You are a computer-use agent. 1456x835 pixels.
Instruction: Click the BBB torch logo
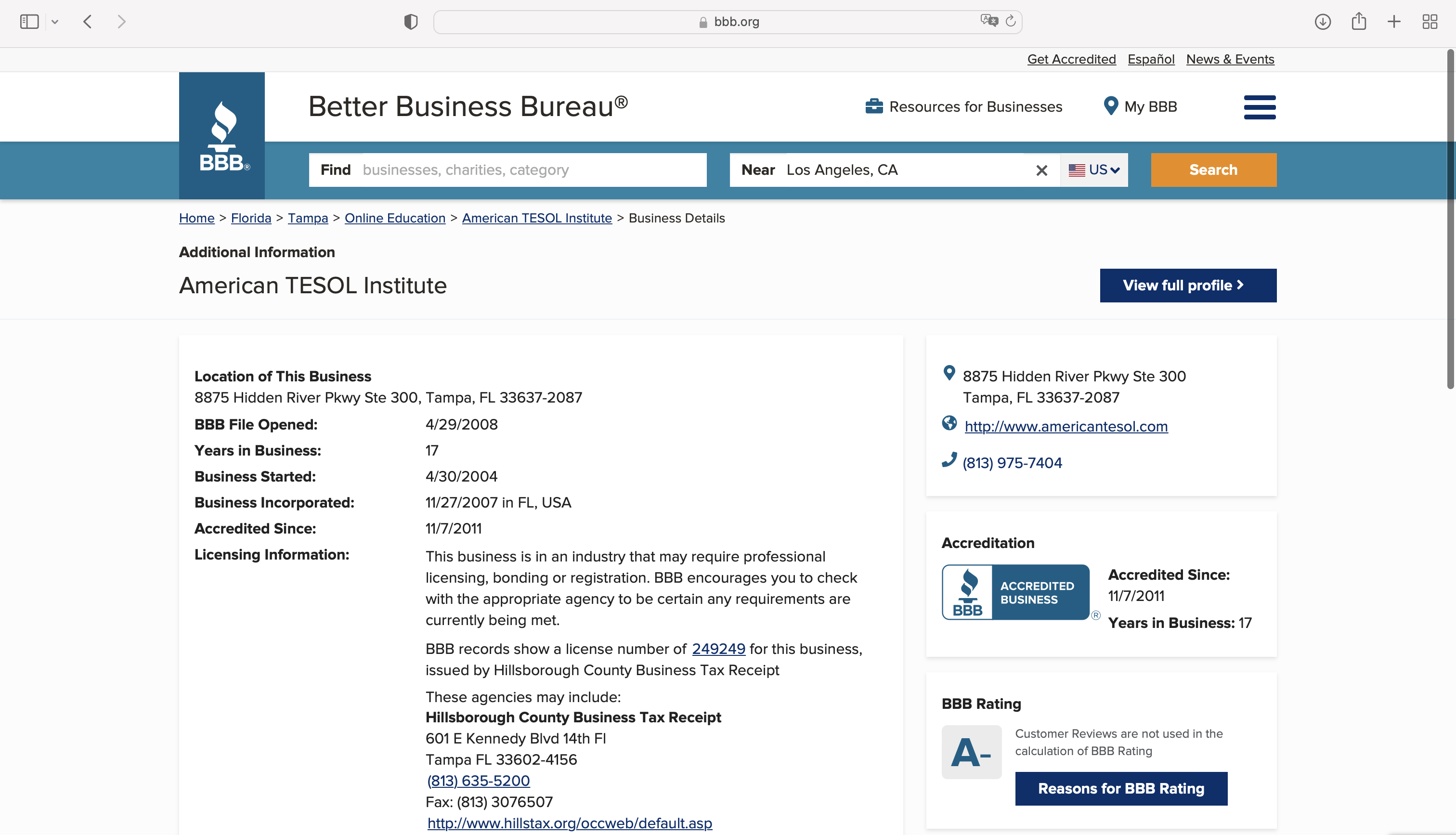222,135
